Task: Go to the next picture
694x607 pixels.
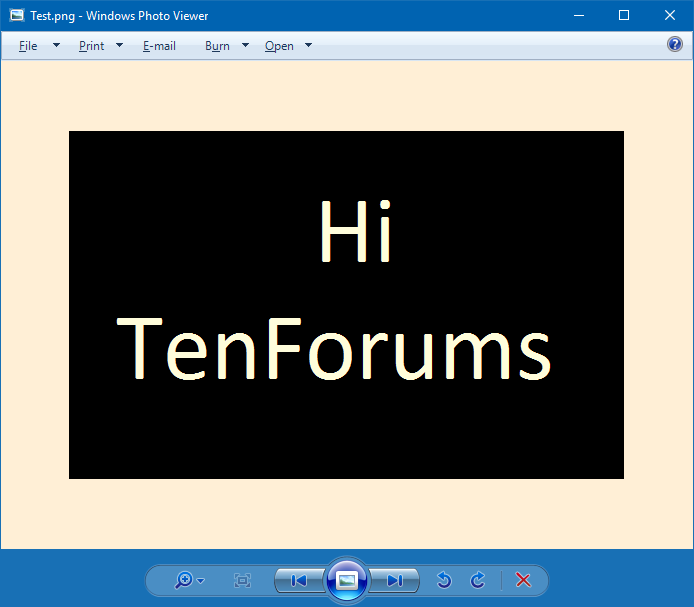Action: (x=394, y=580)
